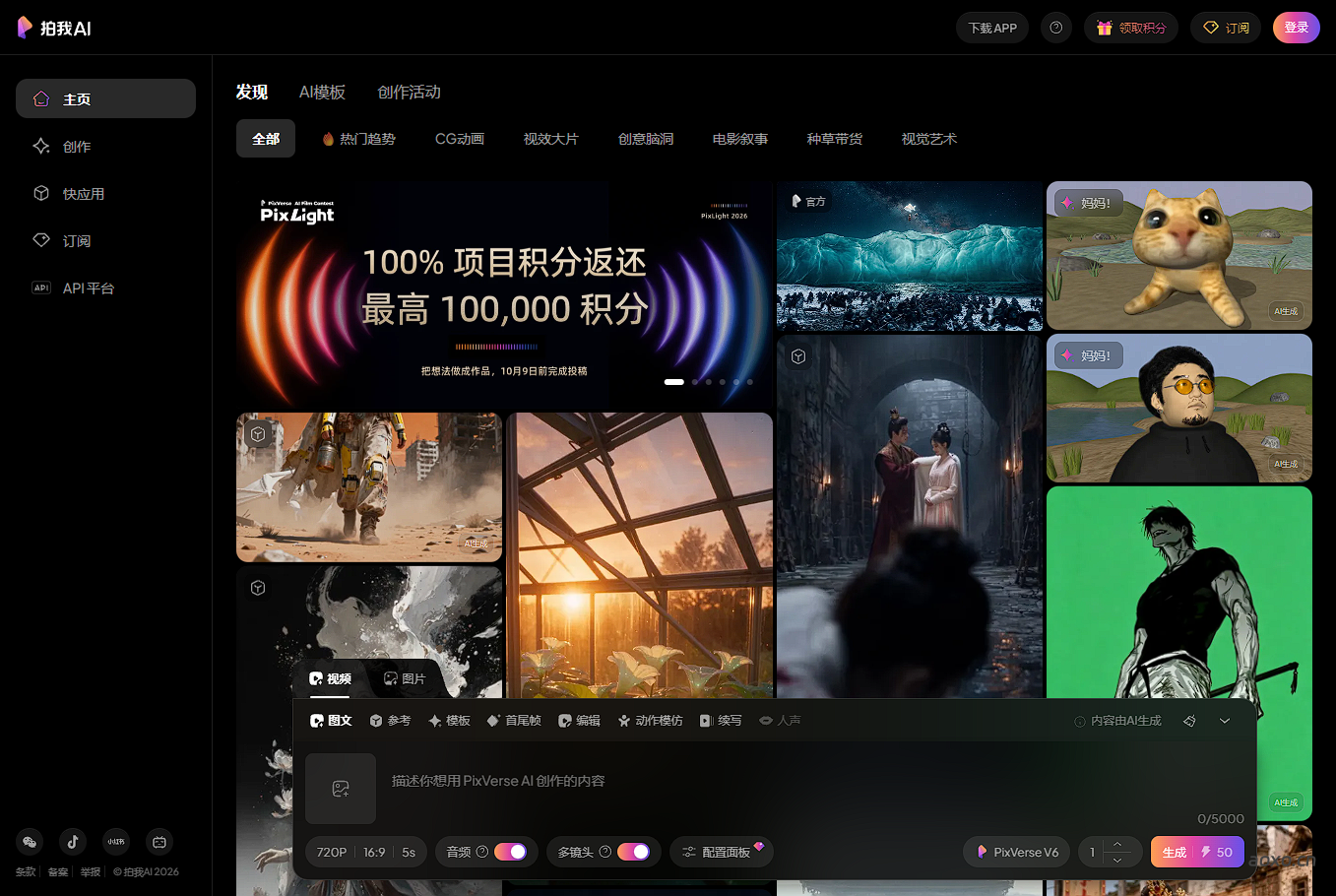The width and height of the screenshot is (1336, 896).
Task: Open the 小红书 social icon
Action: [x=116, y=842]
